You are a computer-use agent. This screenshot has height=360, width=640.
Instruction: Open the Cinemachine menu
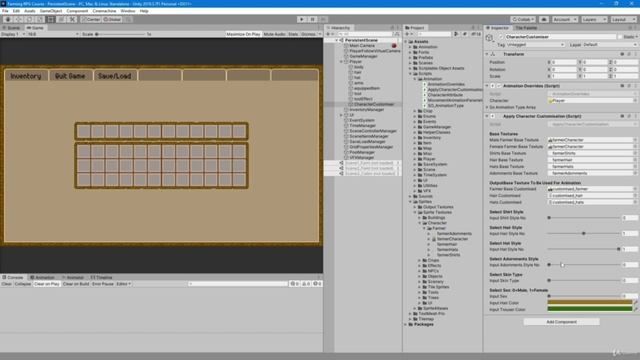(104, 11)
